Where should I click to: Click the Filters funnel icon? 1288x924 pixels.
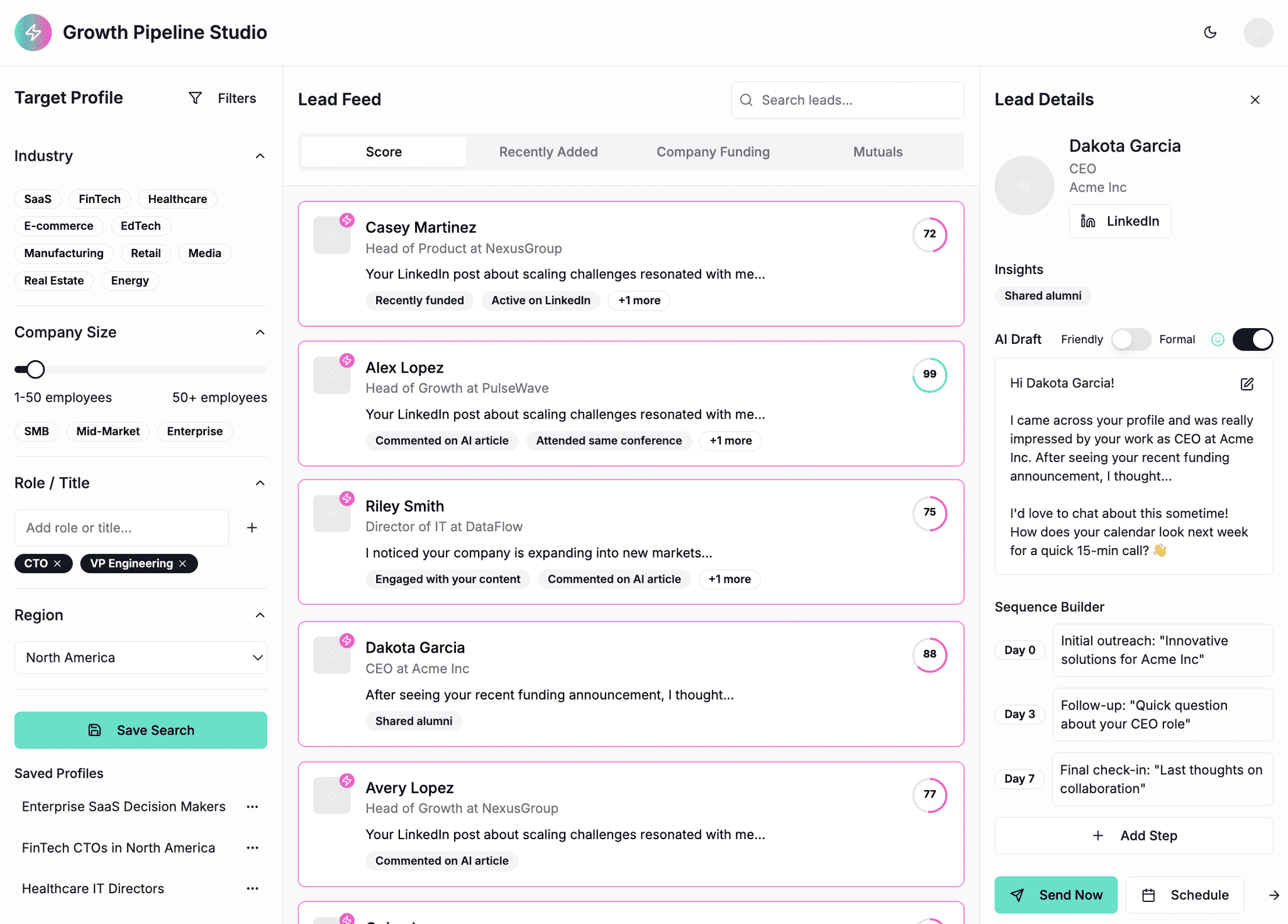point(196,98)
